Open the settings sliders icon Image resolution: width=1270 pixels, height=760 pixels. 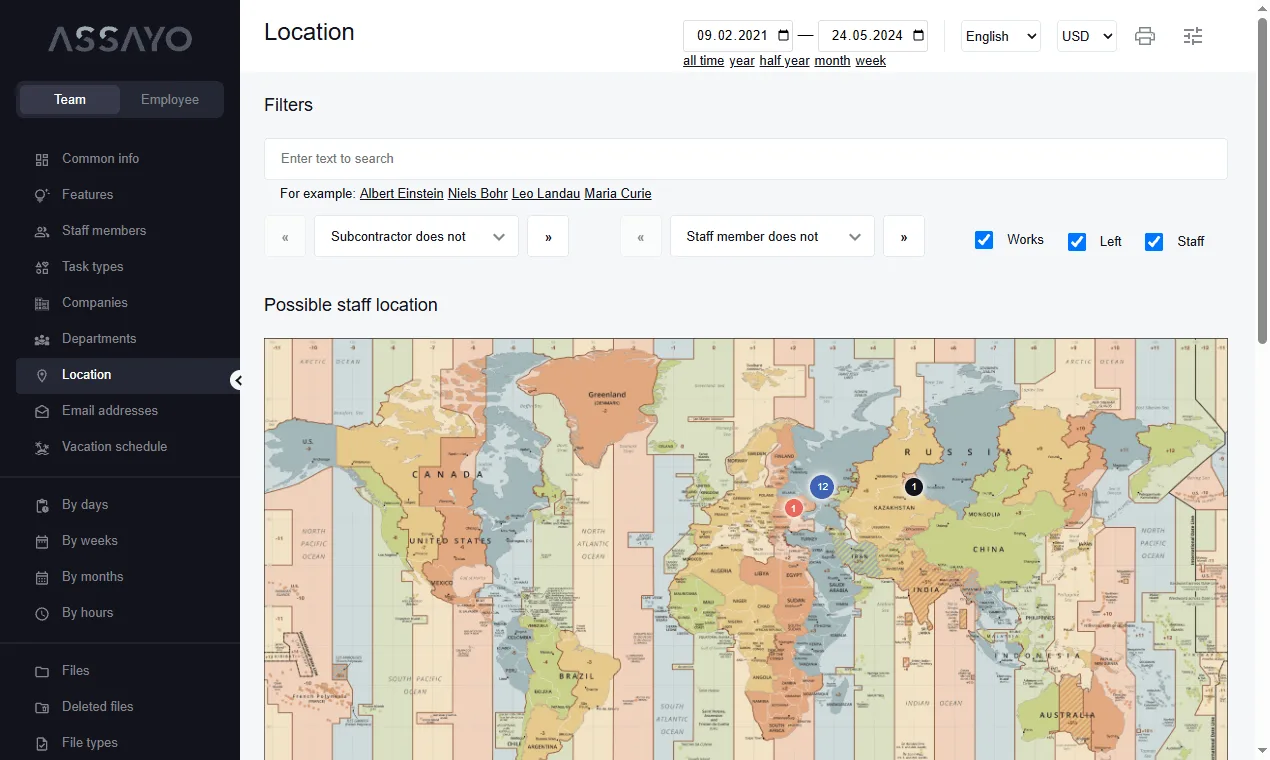click(x=1193, y=36)
